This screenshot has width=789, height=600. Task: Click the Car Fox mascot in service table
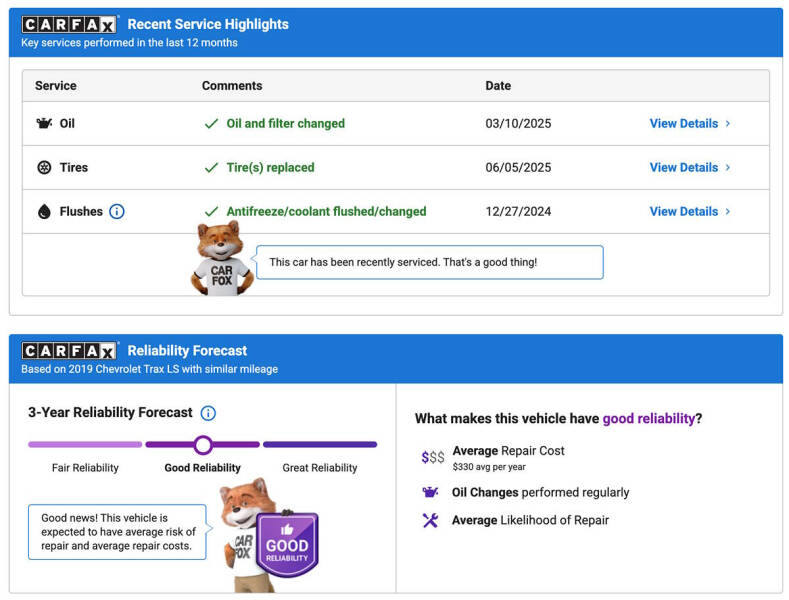(222, 259)
